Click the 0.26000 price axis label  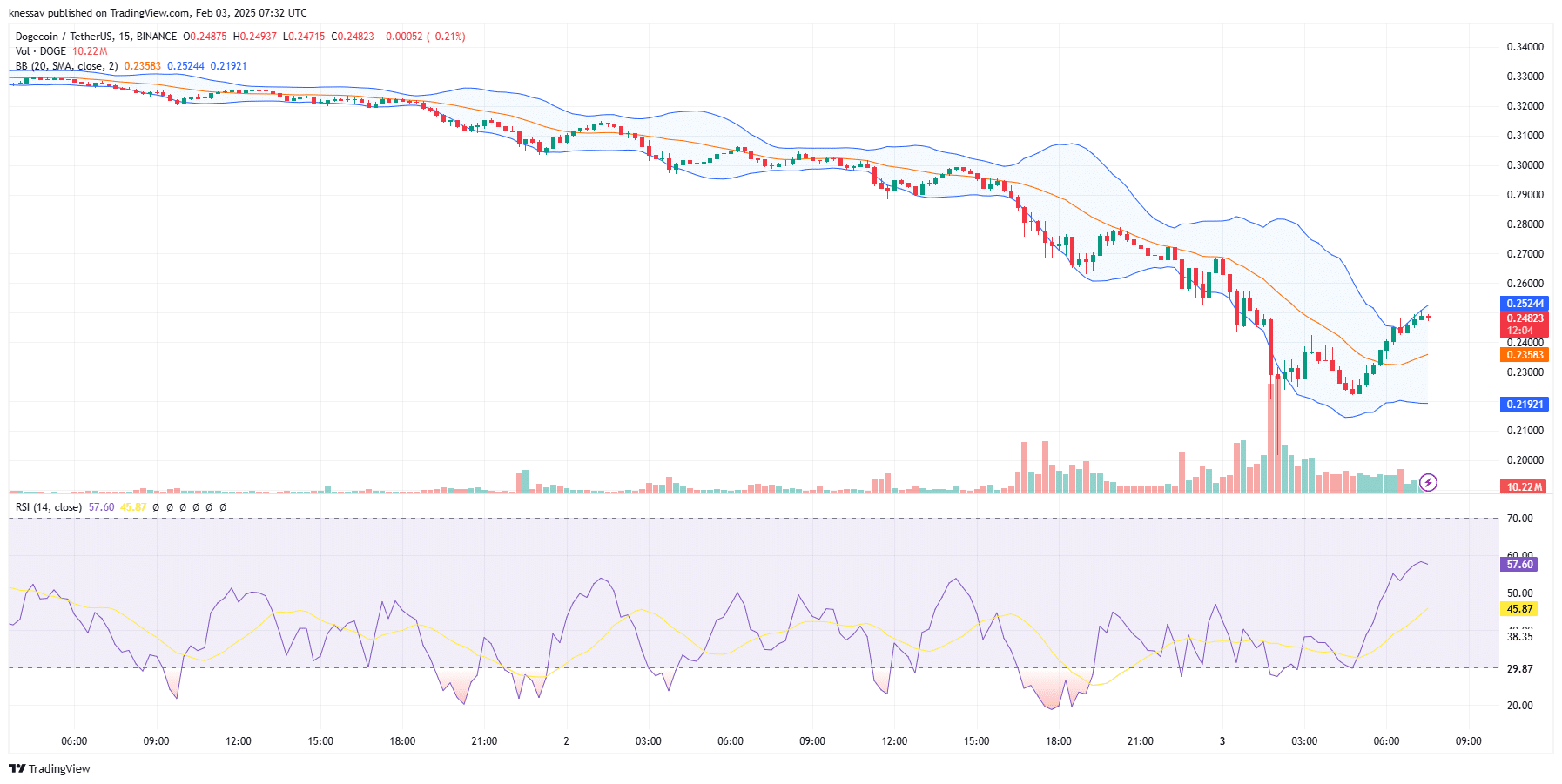click(1525, 284)
